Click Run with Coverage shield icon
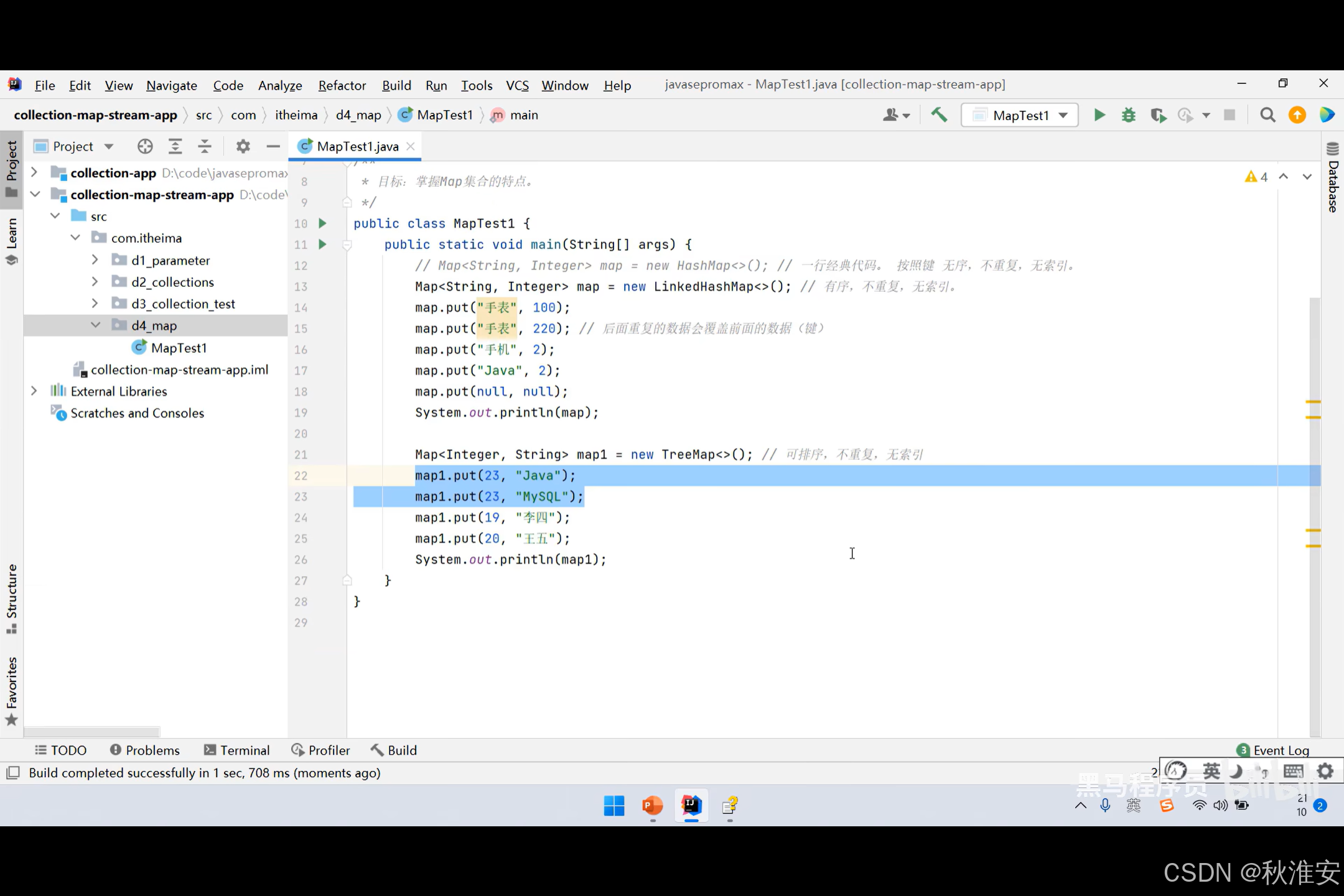This screenshot has width=1344, height=896. point(1157,115)
